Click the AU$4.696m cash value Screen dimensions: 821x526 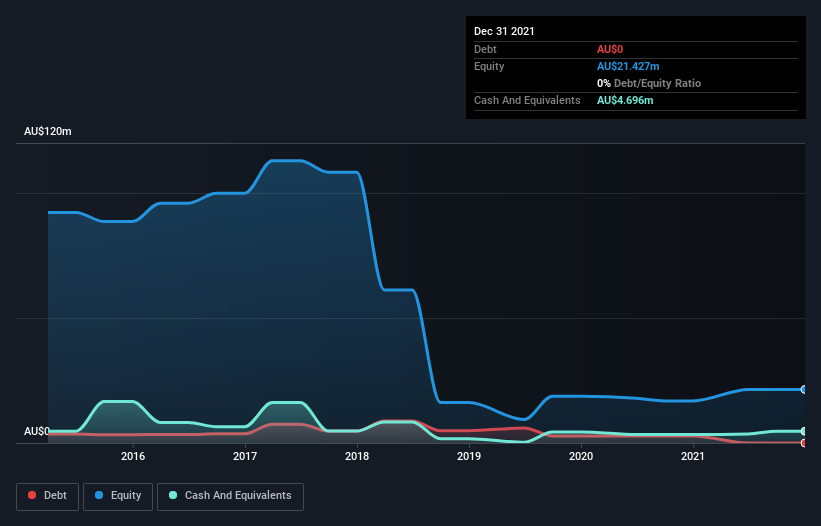[625, 100]
